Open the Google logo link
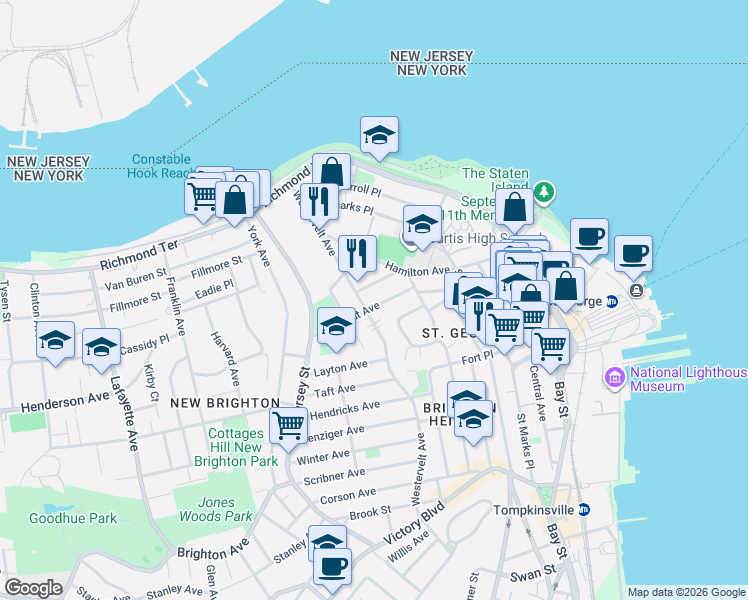 [x=33, y=588]
